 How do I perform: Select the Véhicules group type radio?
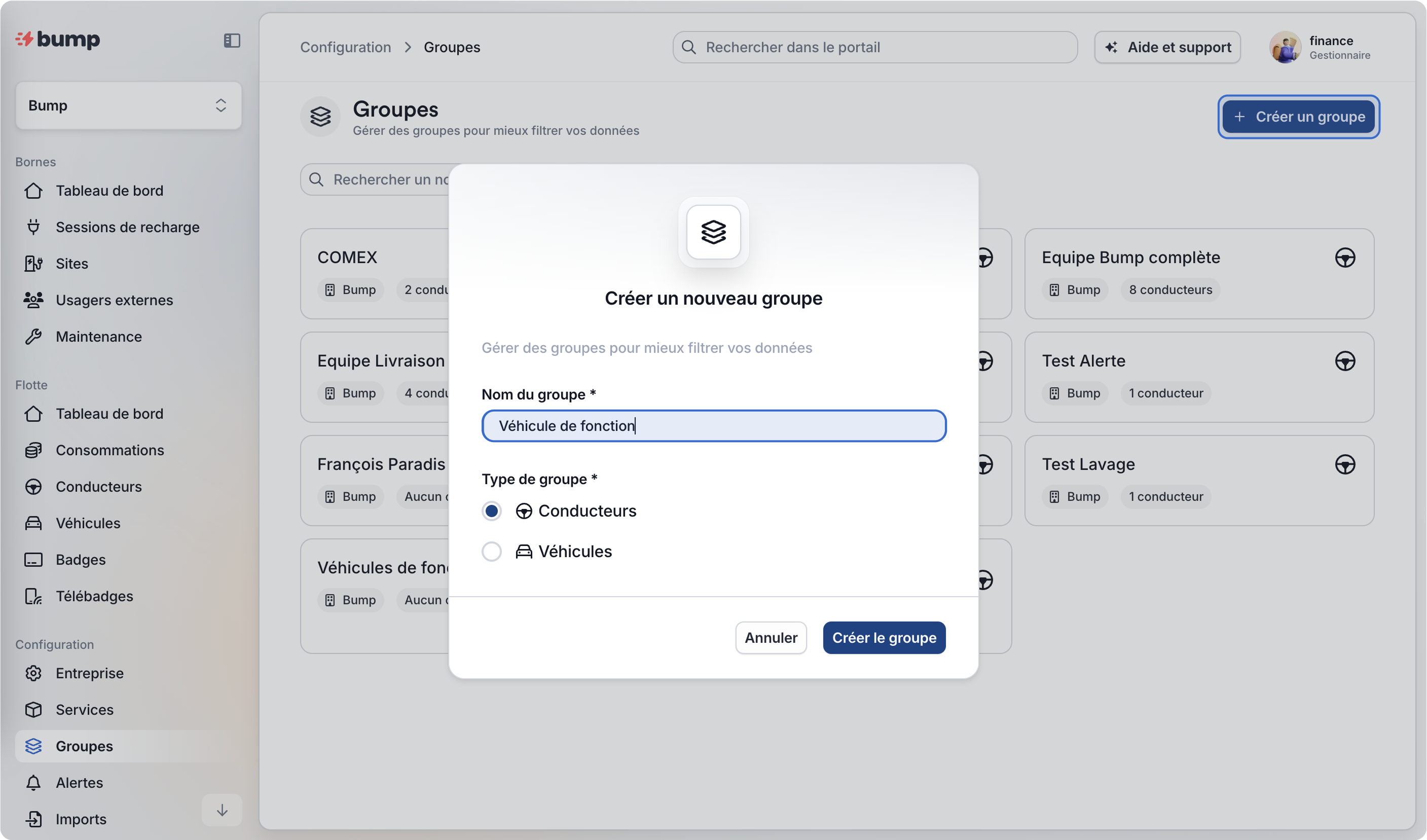[491, 551]
